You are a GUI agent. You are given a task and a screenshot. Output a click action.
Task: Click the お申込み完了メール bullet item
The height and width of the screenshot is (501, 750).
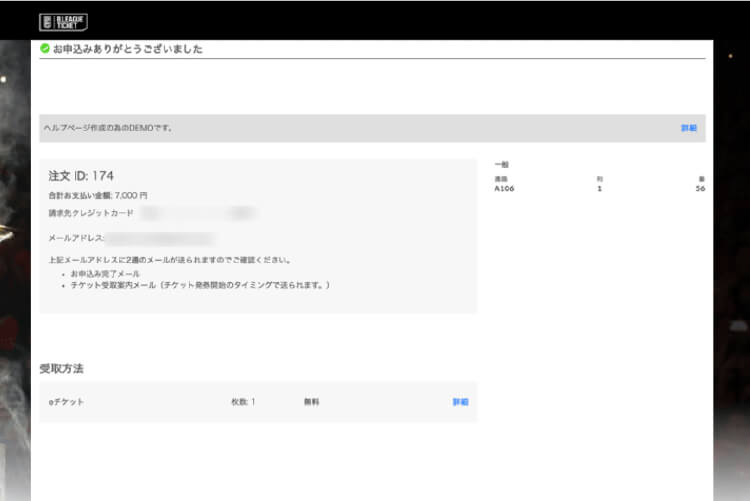pos(105,274)
